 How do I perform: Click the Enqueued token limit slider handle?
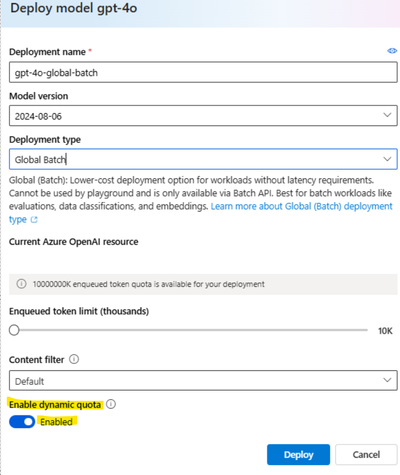[14, 330]
